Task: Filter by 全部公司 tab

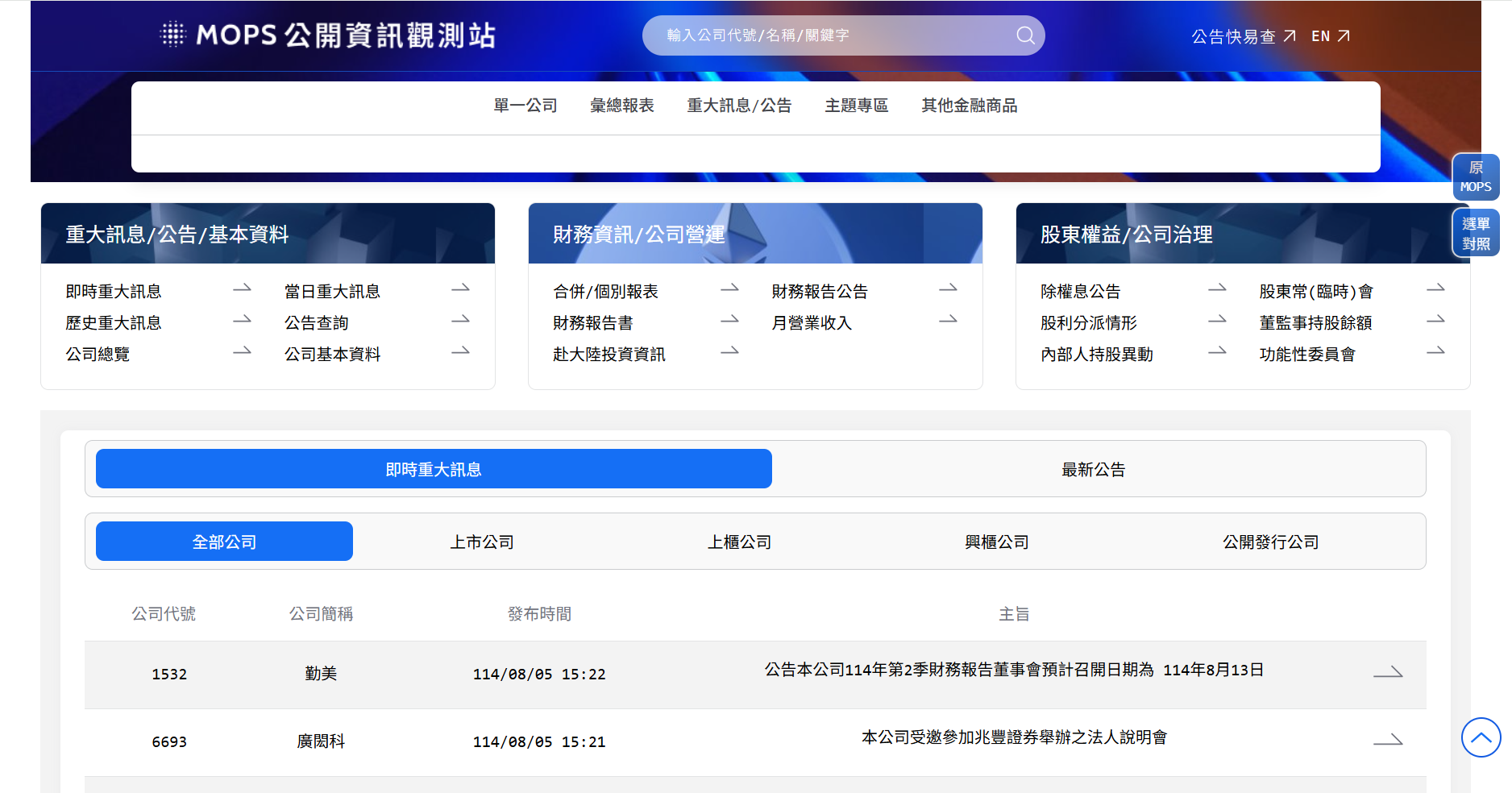Action: coord(224,542)
